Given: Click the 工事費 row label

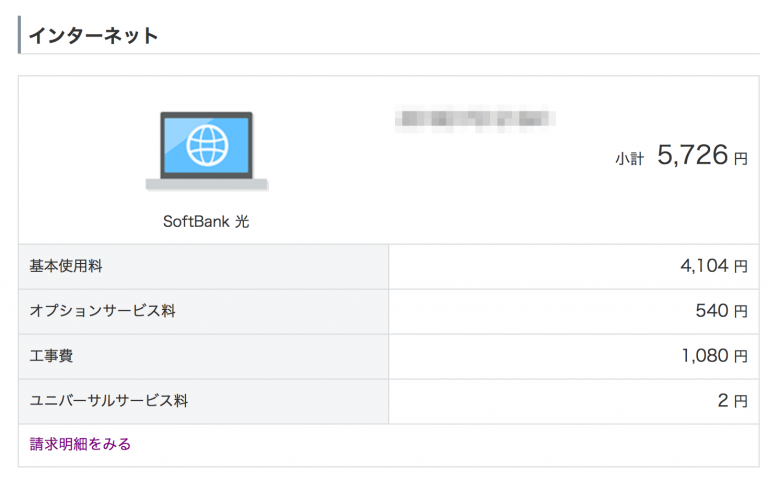Looking at the screenshot, I should tap(51, 356).
